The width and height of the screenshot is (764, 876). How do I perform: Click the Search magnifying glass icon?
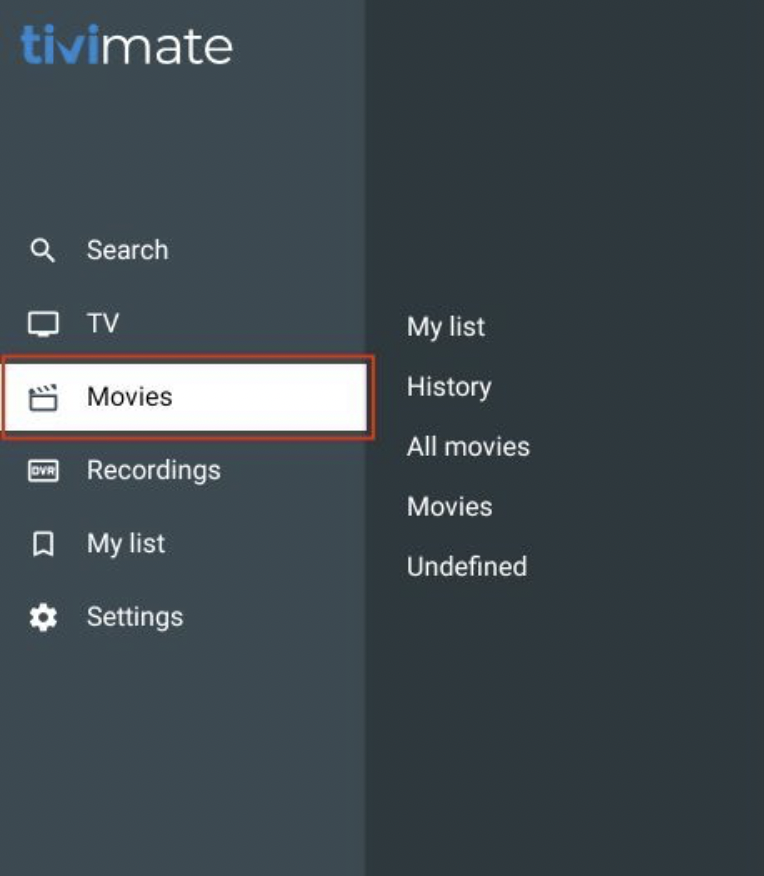[x=42, y=250]
